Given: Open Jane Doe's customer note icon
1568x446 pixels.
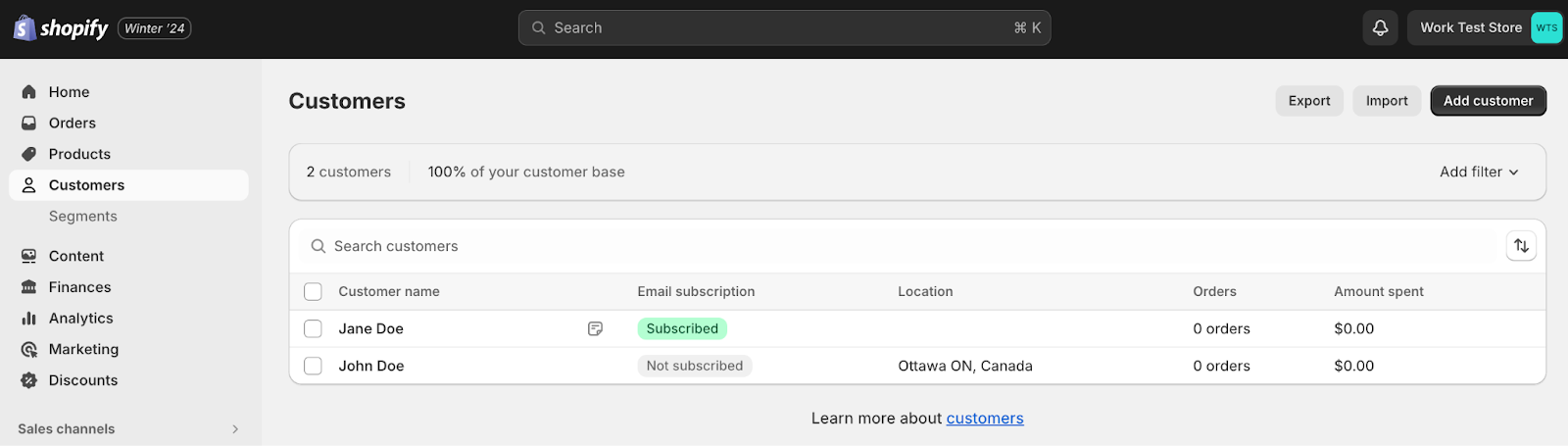Looking at the screenshot, I should click(x=595, y=329).
